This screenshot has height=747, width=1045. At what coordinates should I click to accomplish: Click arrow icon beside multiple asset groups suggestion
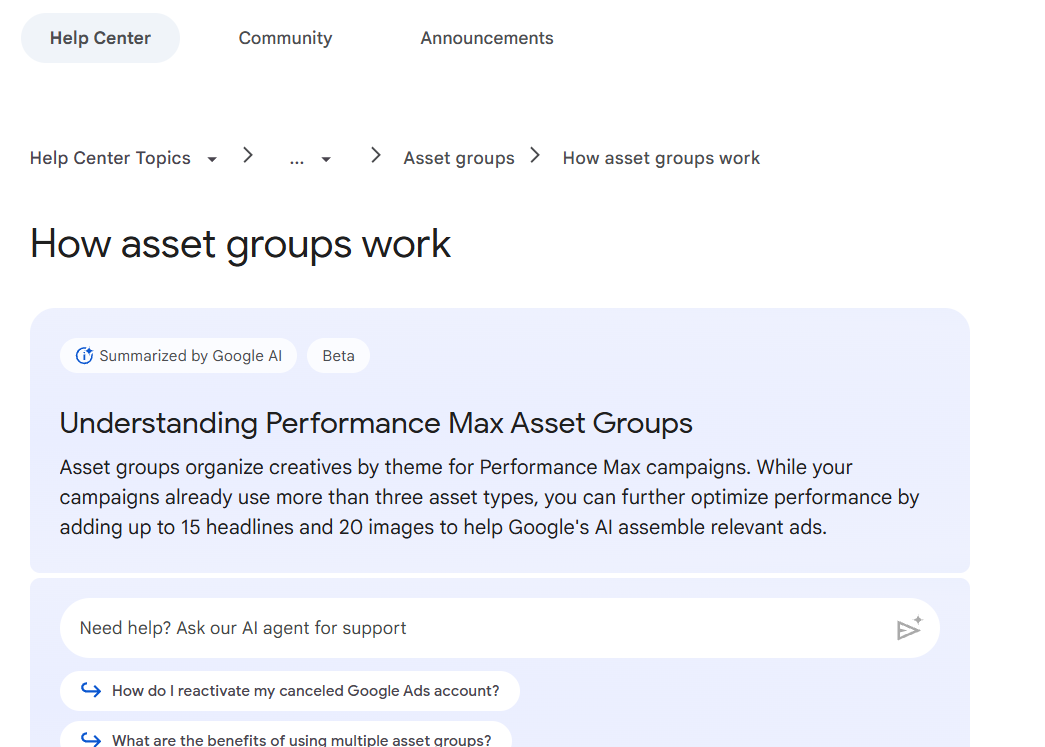pos(91,739)
